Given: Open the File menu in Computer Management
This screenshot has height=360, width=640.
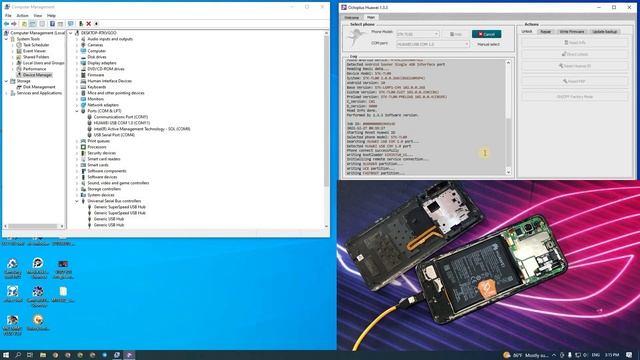Looking at the screenshot, I should pyautogui.click(x=8, y=16).
